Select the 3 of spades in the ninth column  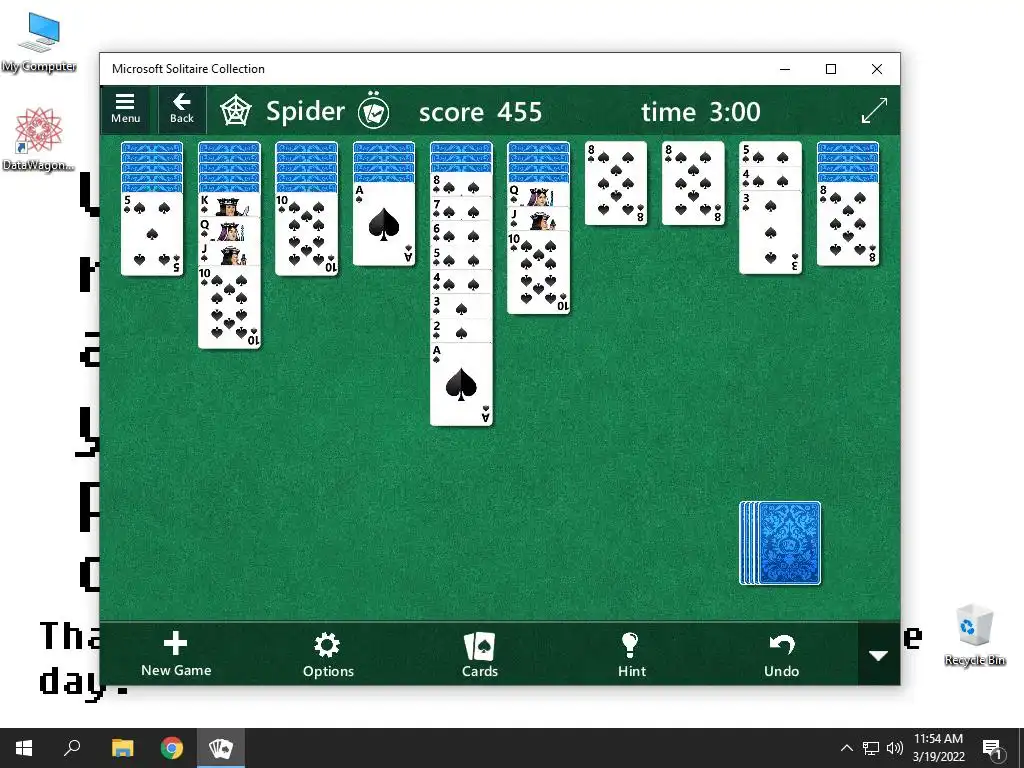click(770, 232)
